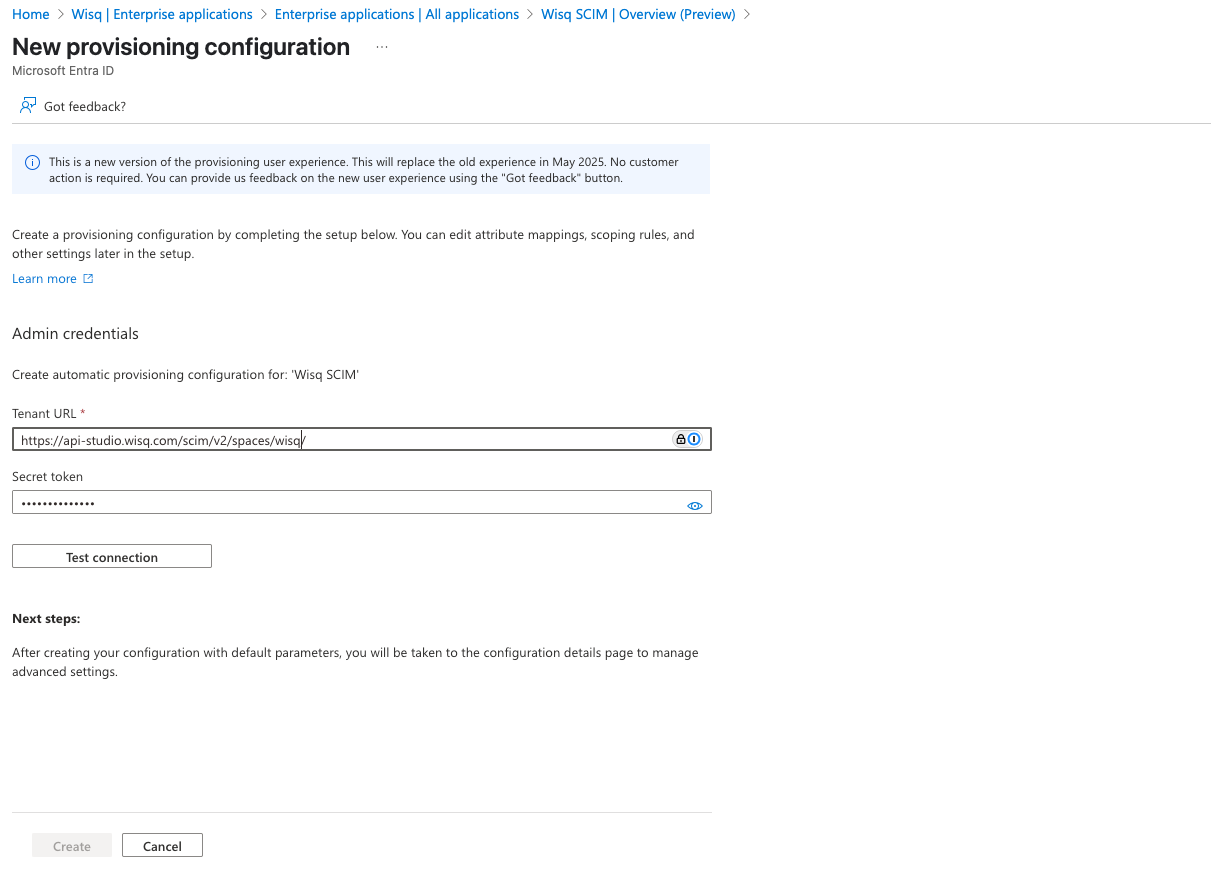
Task: Reveal the secret token with the eye icon
Action: coord(695,506)
